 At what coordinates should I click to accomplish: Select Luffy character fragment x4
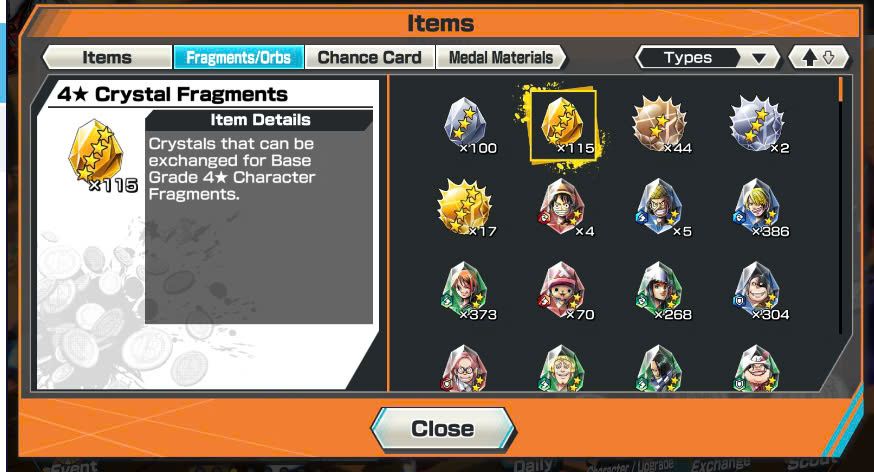click(x=563, y=207)
